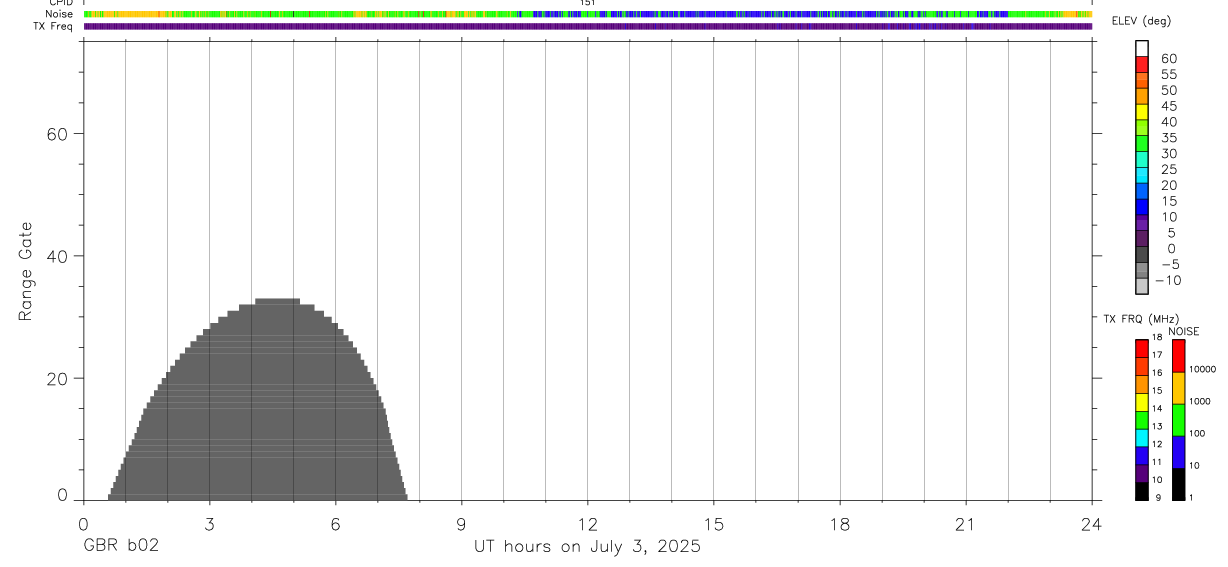This screenshot has height=567, width=1228.
Task: Click the colored Noise strip above the plot
Action: [x=588, y=14]
